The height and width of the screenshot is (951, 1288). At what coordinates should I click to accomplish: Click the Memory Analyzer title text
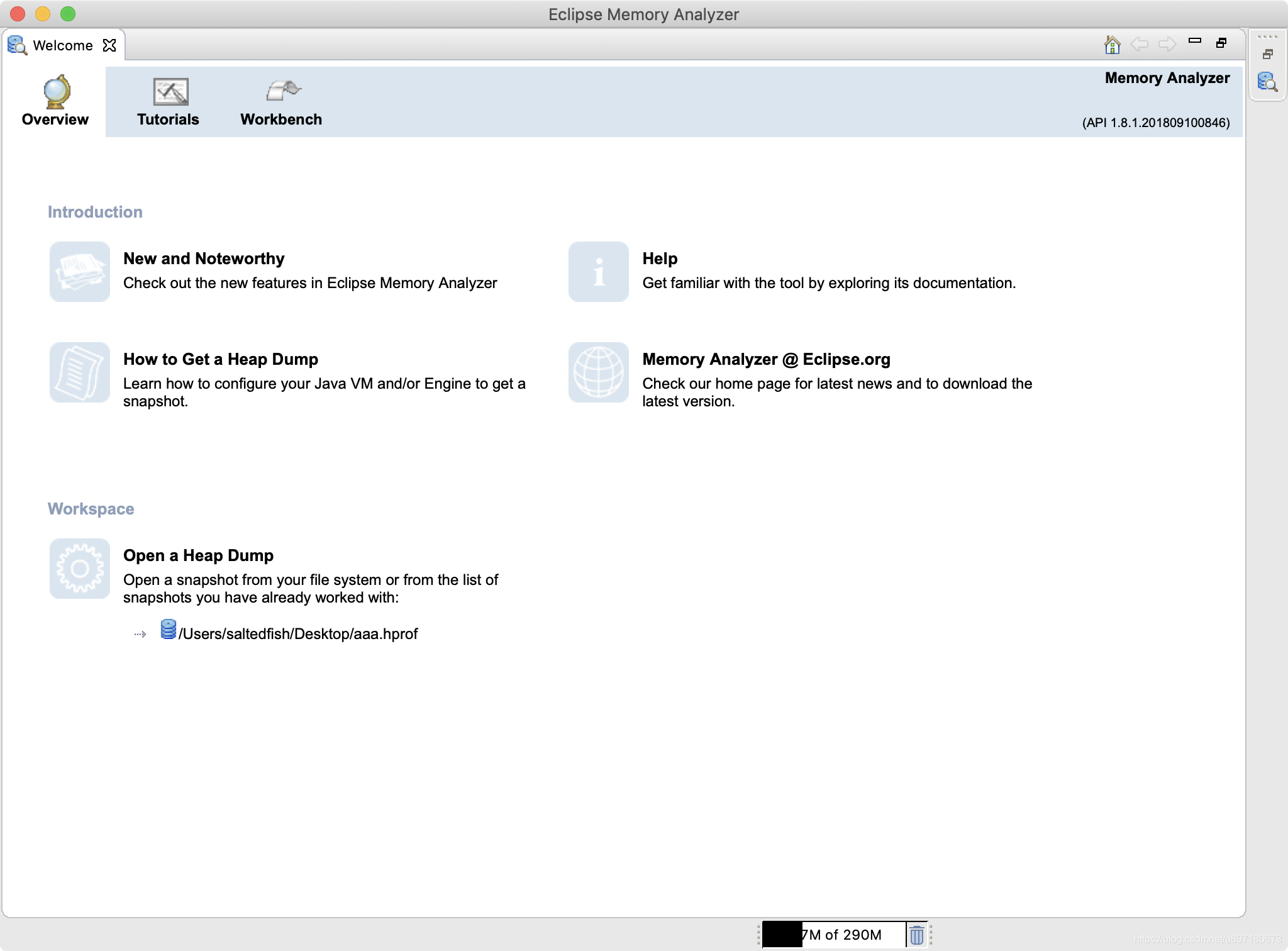click(x=1167, y=78)
